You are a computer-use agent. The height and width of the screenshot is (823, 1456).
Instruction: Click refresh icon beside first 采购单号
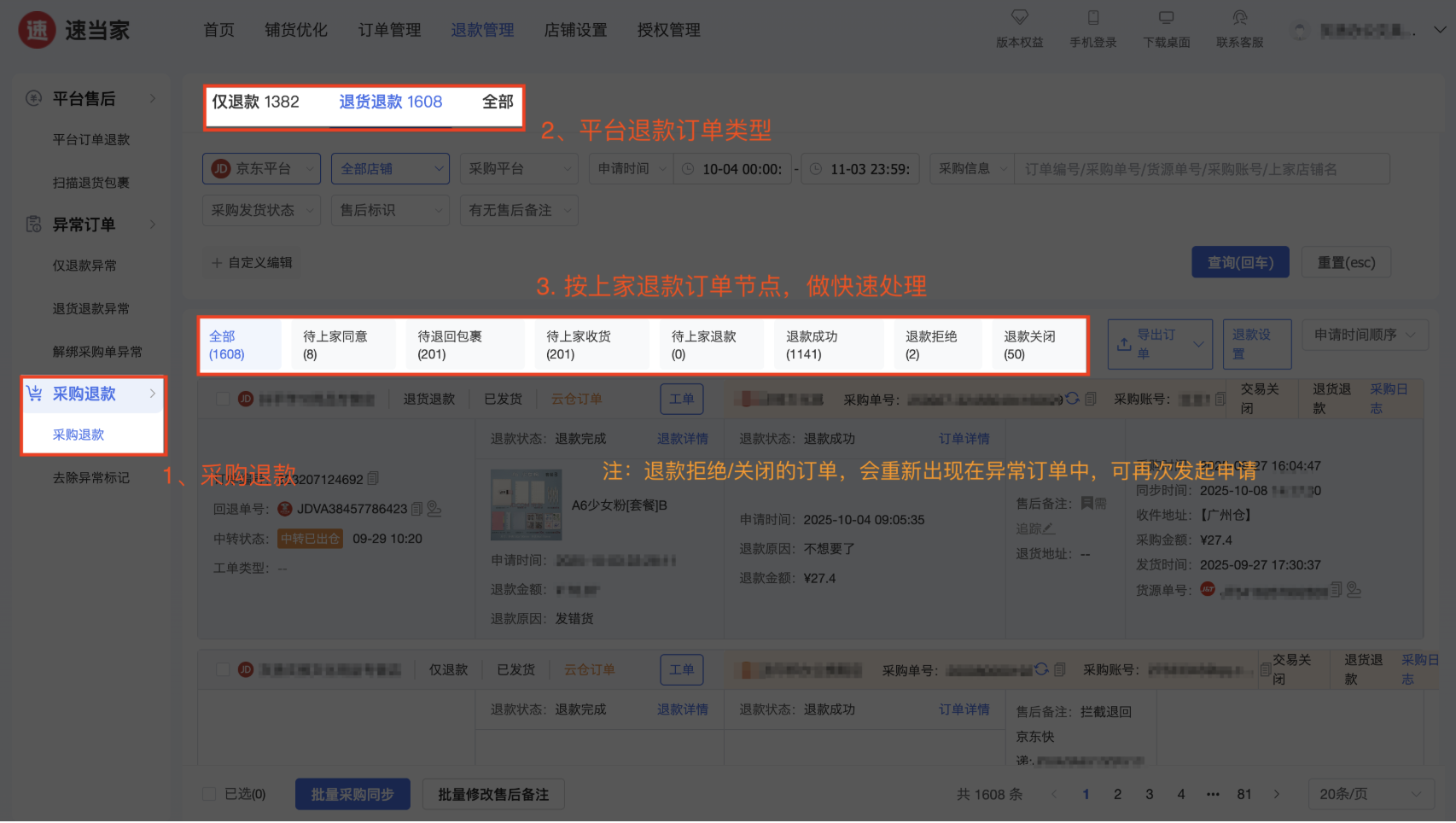tap(1072, 399)
